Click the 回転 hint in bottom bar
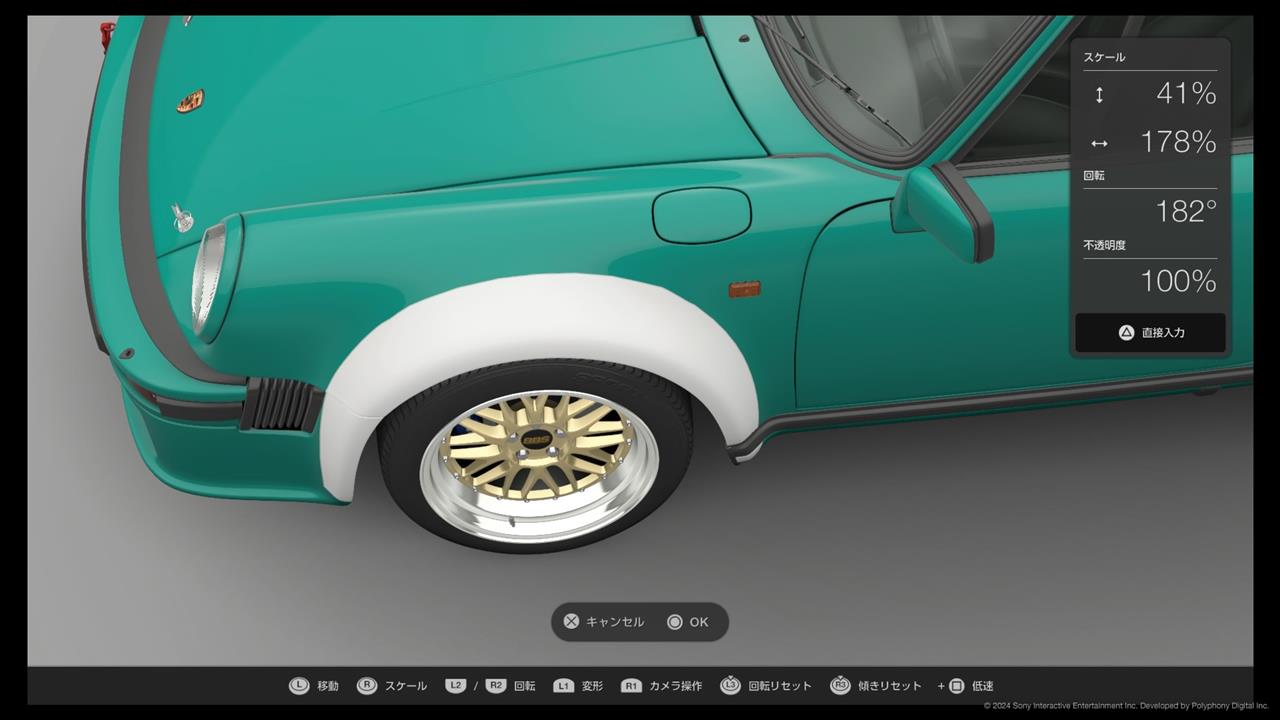Screen dimensions: 1280x720 coord(525,686)
